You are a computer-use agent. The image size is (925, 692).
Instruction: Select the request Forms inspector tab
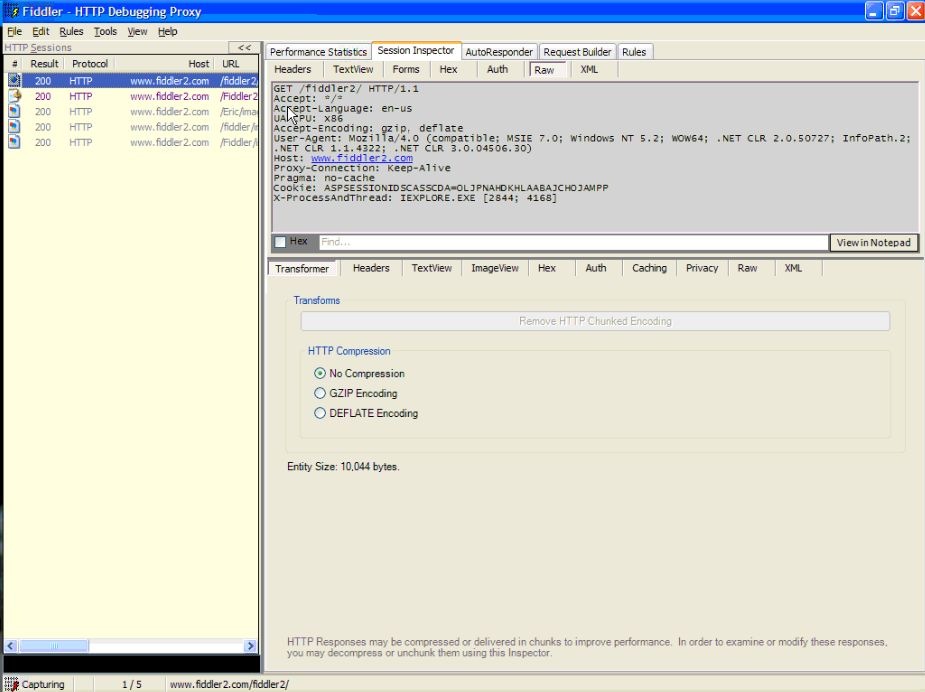tap(406, 70)
